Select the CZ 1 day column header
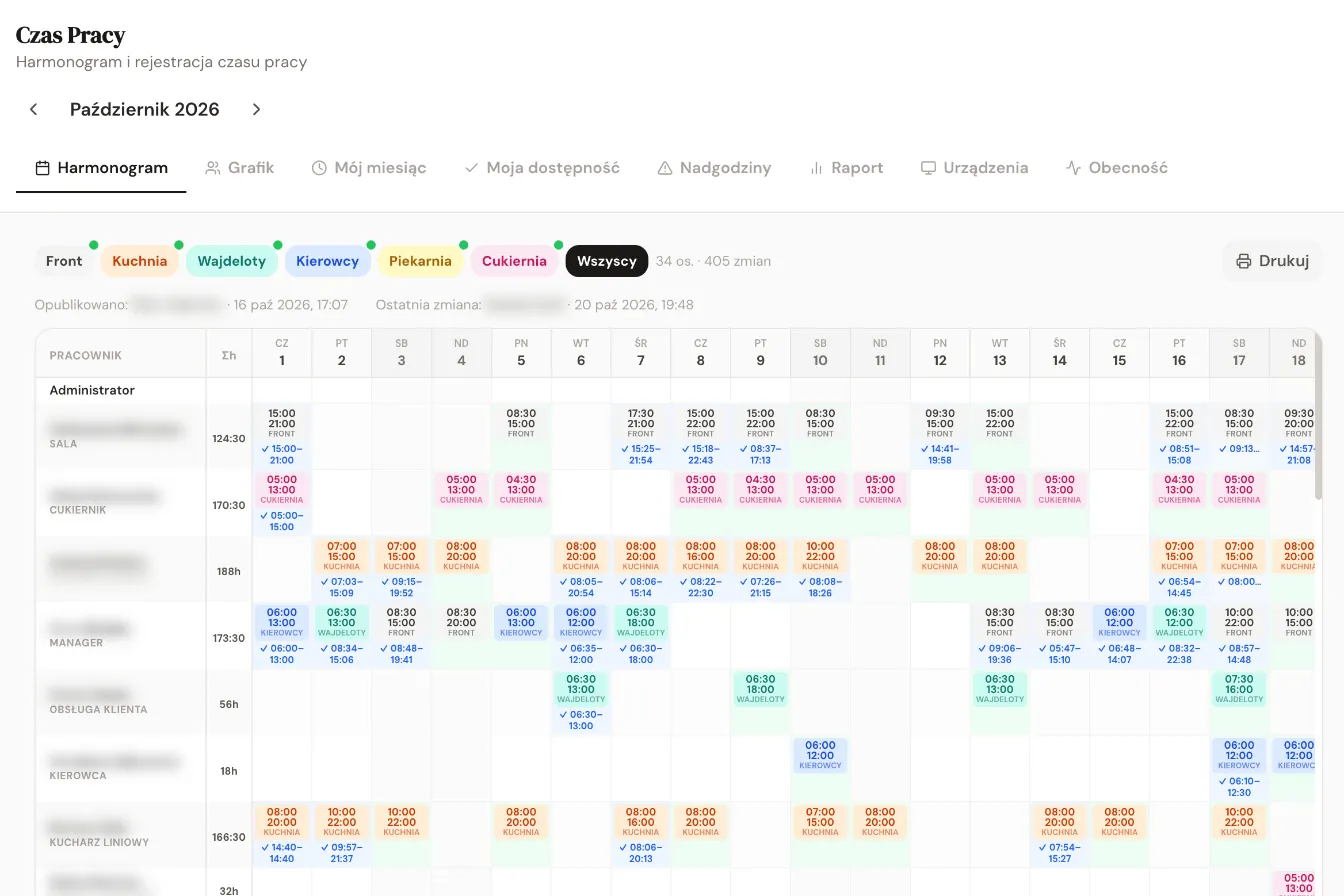The image size is (1344, 896). [x=282, y=352]
